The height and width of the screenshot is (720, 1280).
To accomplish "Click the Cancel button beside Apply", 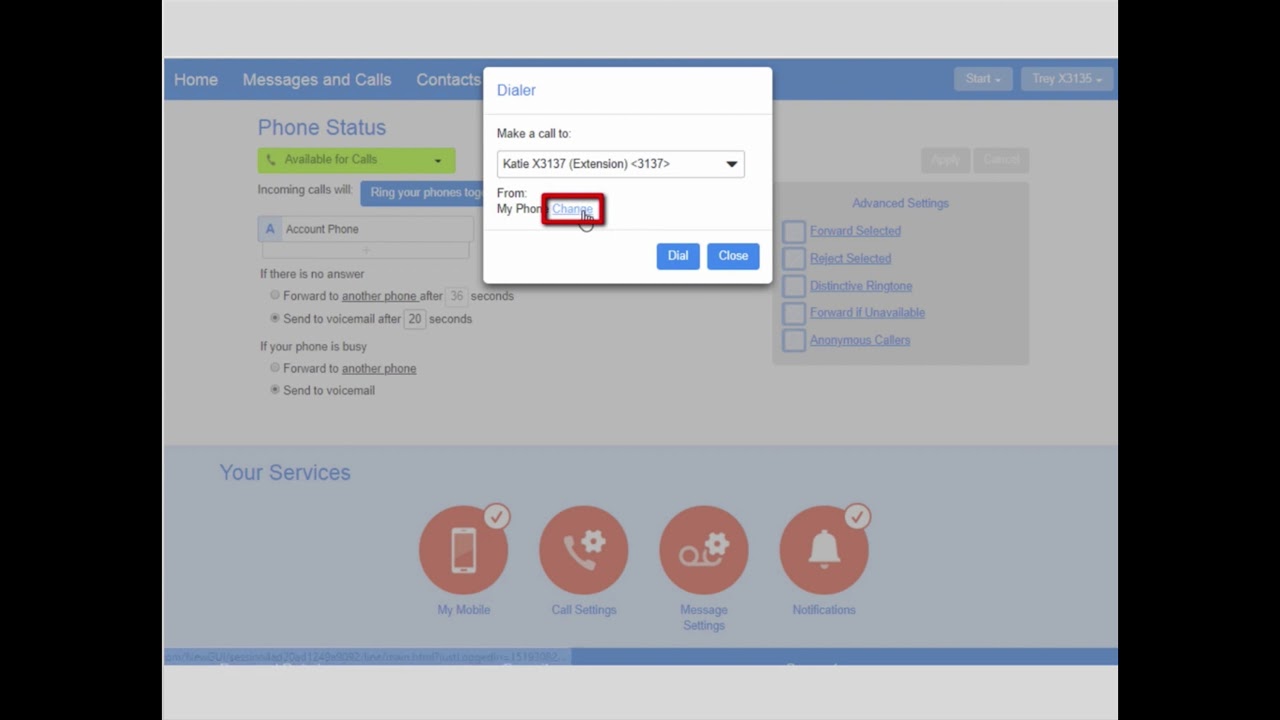I will 1001,160.
